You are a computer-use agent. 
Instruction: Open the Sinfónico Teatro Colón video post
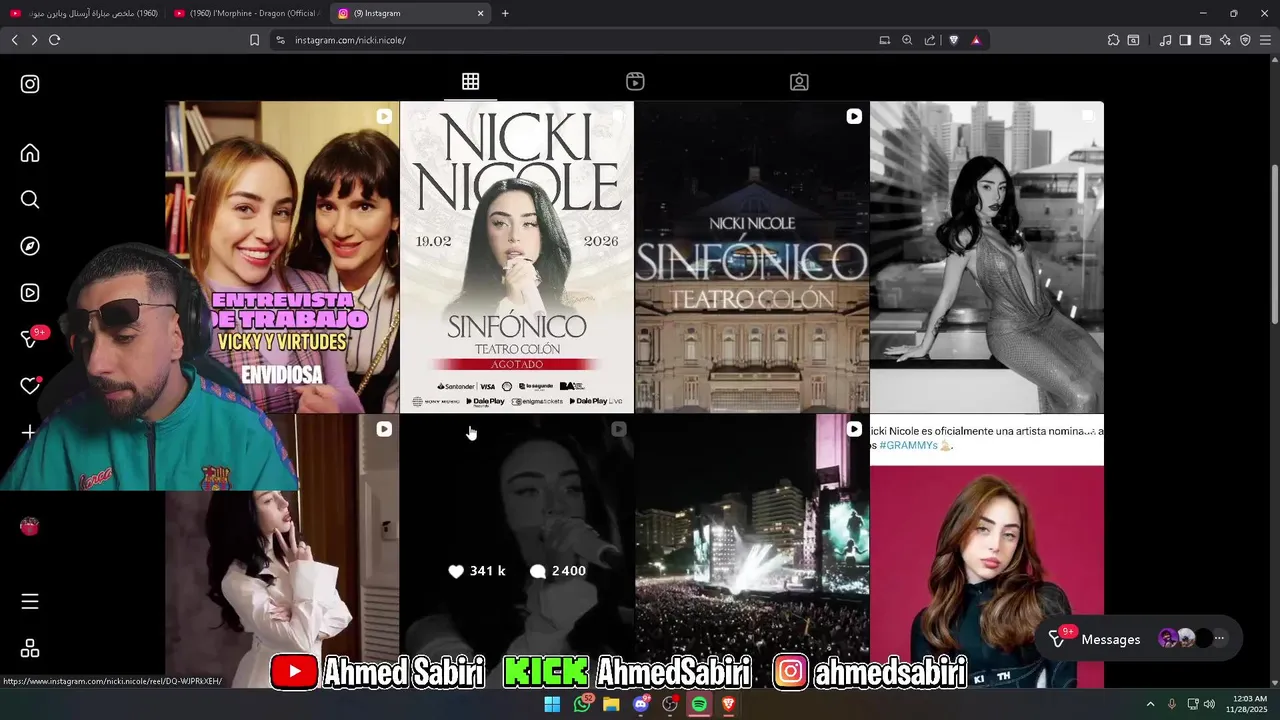pos(752,257)
